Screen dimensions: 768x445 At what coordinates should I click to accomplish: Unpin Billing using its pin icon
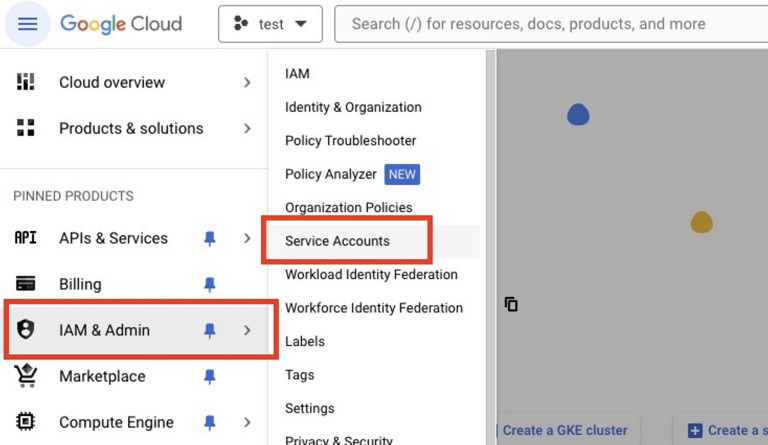209,284
